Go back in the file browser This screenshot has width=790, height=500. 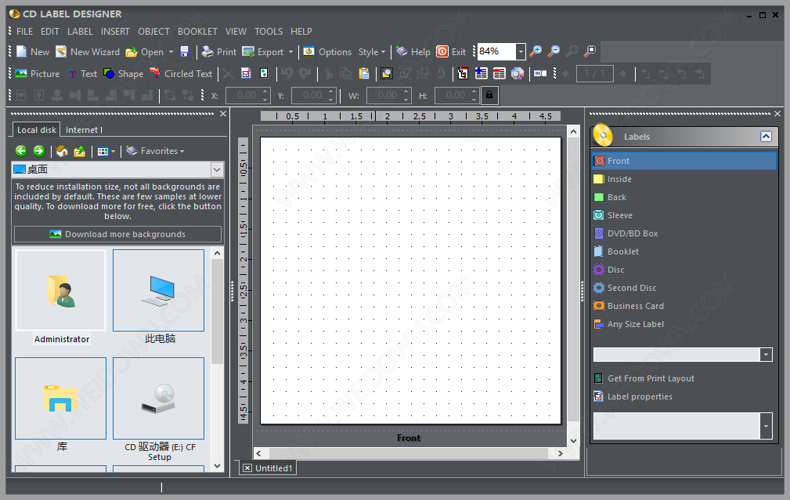(x=21, y=151)
